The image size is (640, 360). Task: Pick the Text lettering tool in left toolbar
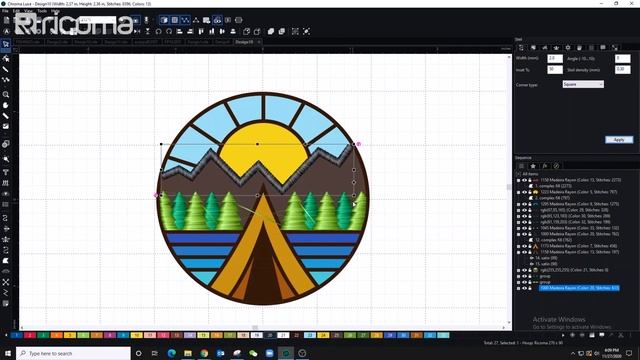(x=6, y=172)
